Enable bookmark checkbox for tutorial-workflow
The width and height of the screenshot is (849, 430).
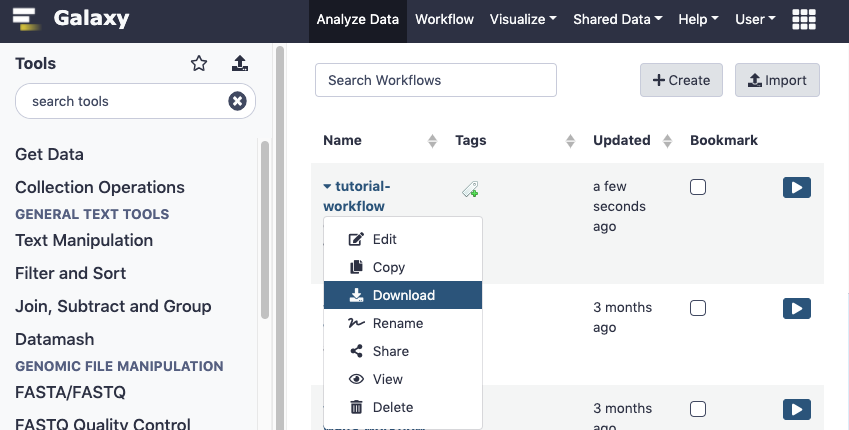click(698, 187)
